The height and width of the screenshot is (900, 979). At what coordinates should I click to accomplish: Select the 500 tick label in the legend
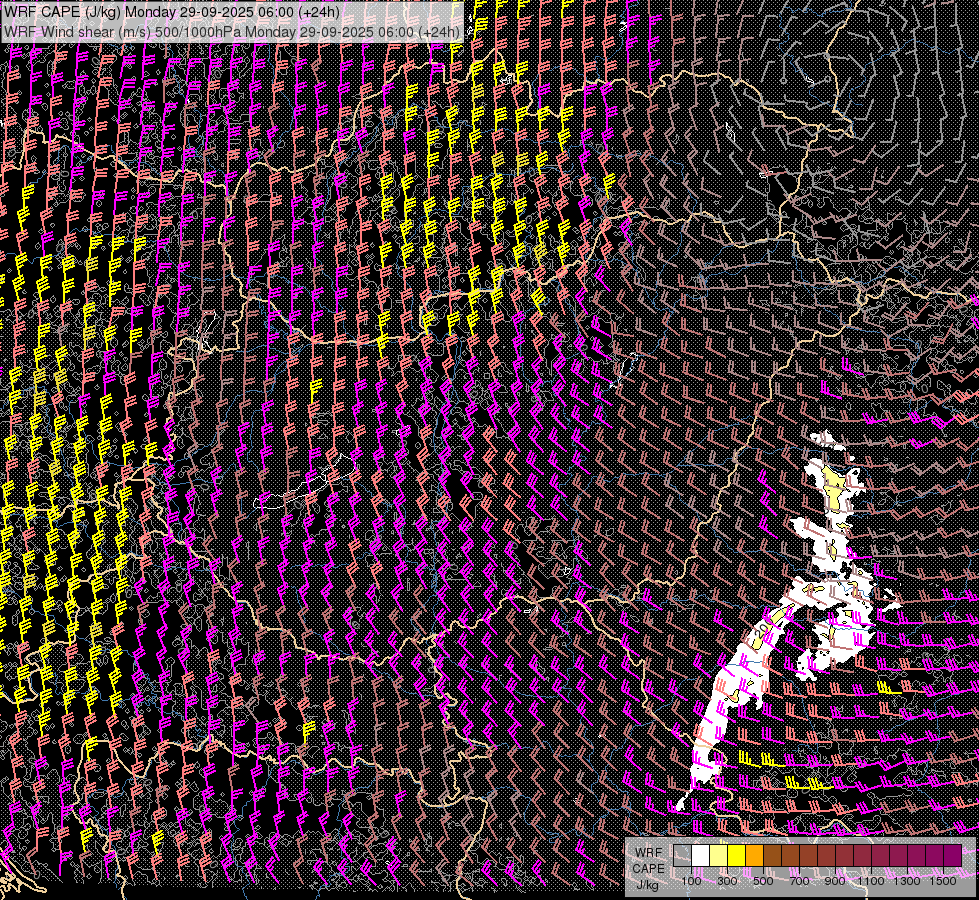point(763,881)
